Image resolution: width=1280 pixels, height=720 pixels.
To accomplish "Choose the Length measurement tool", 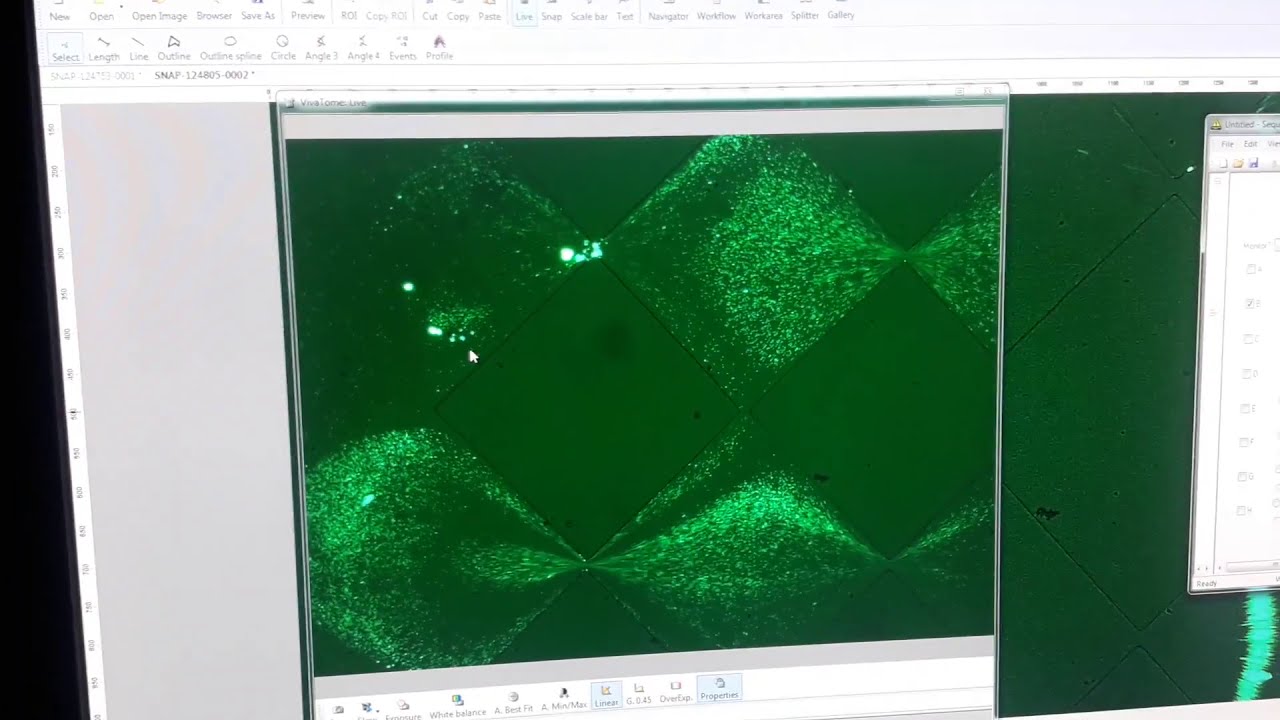I will point(104,49).
